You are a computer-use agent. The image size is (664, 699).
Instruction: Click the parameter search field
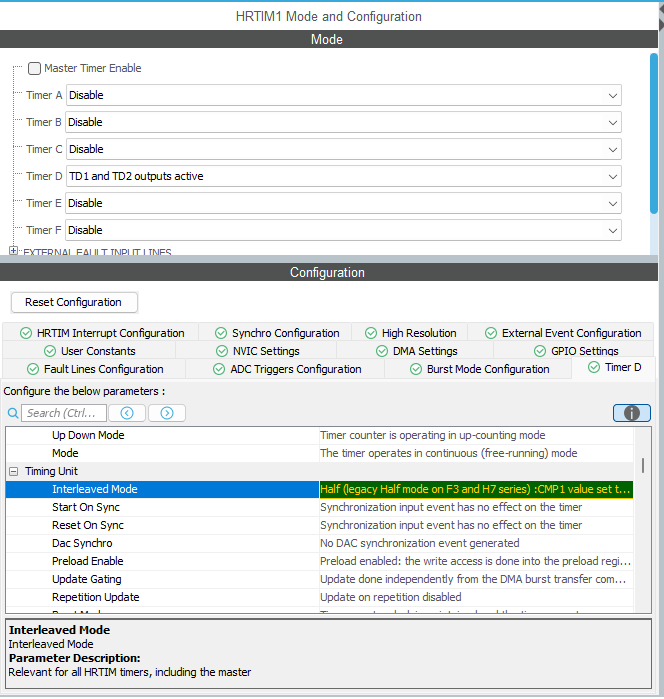click(x=64, y=413)
